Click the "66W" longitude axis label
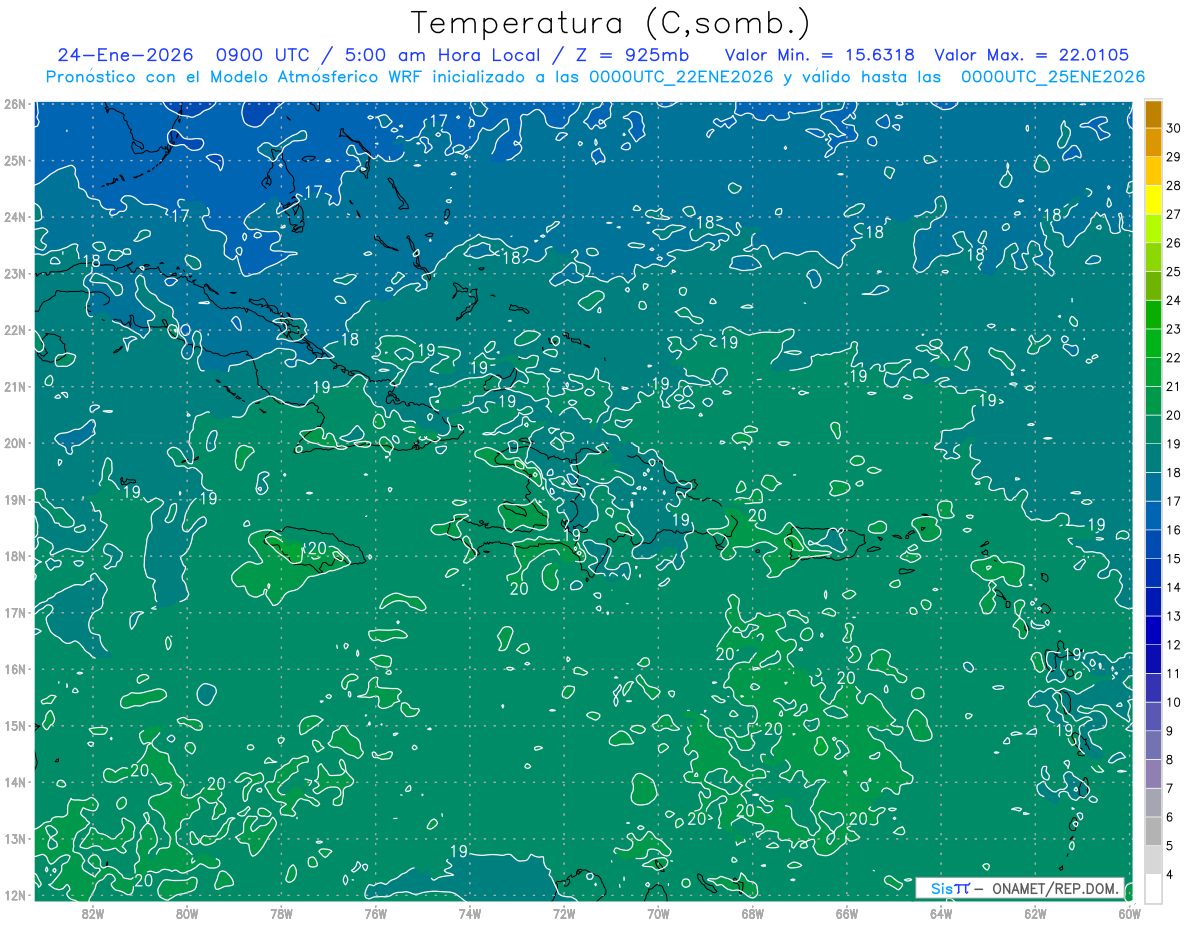 pyautogui.click(x=847, y=912)
